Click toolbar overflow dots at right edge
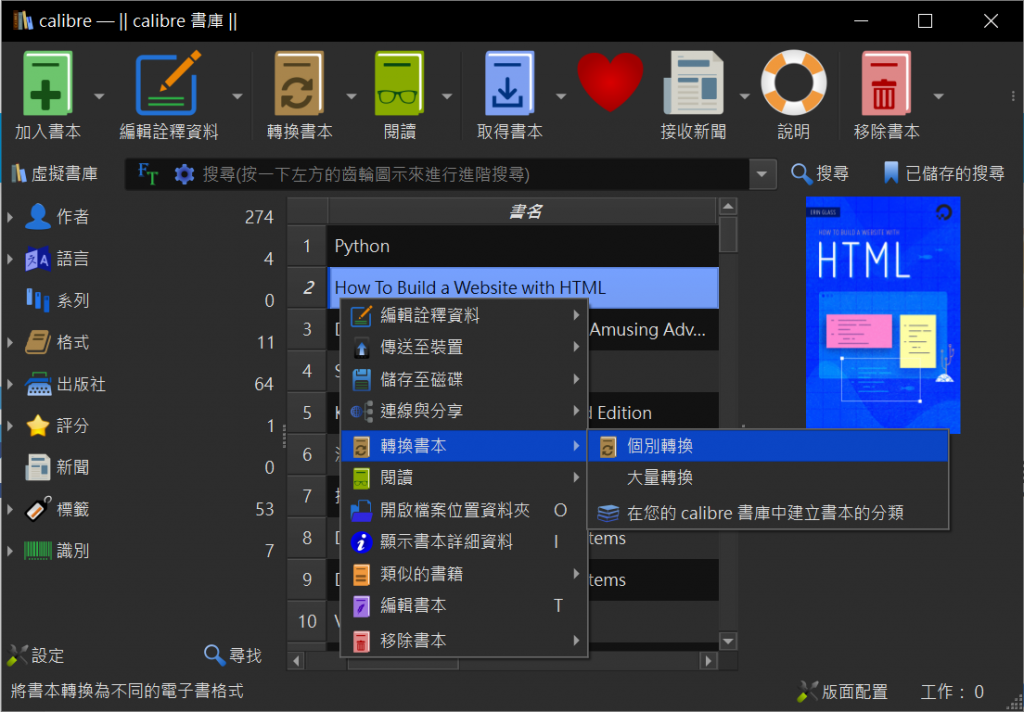 1014,97
